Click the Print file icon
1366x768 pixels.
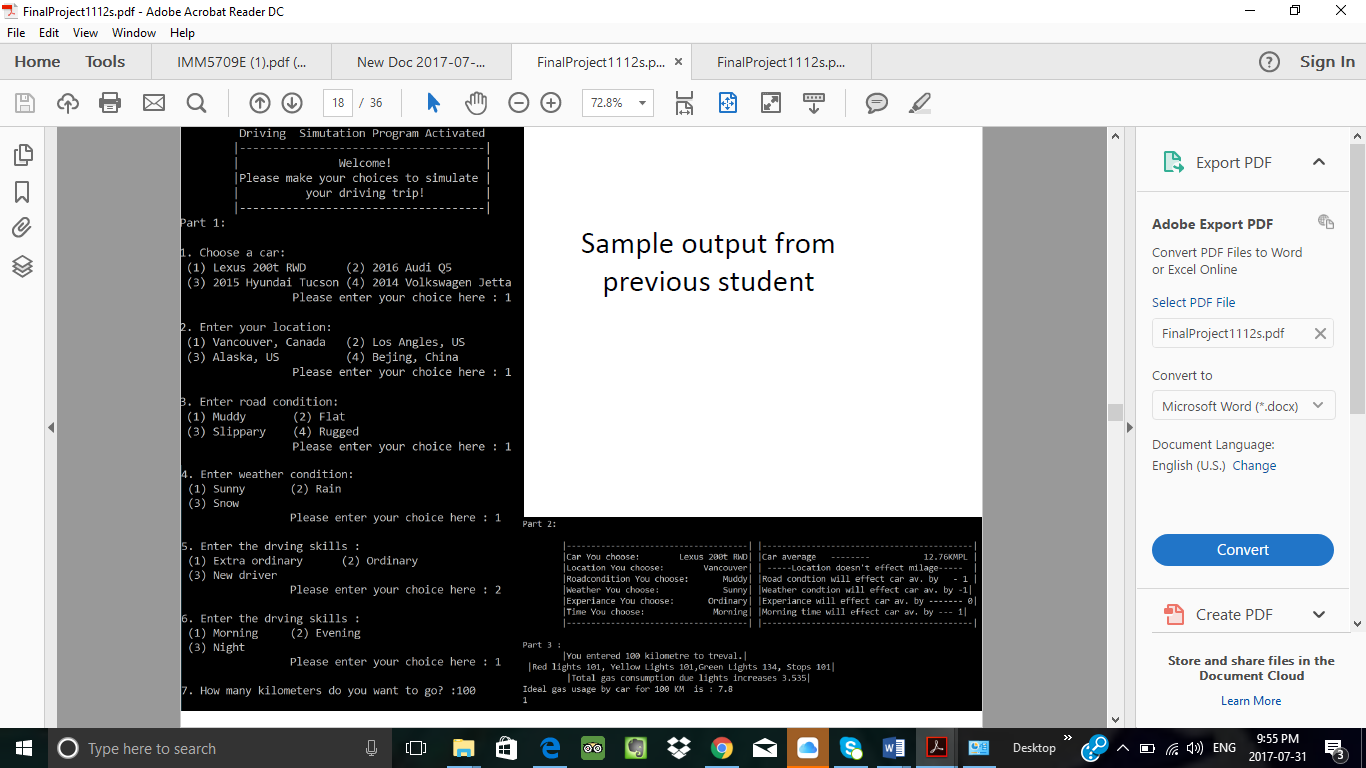(110, 103)
